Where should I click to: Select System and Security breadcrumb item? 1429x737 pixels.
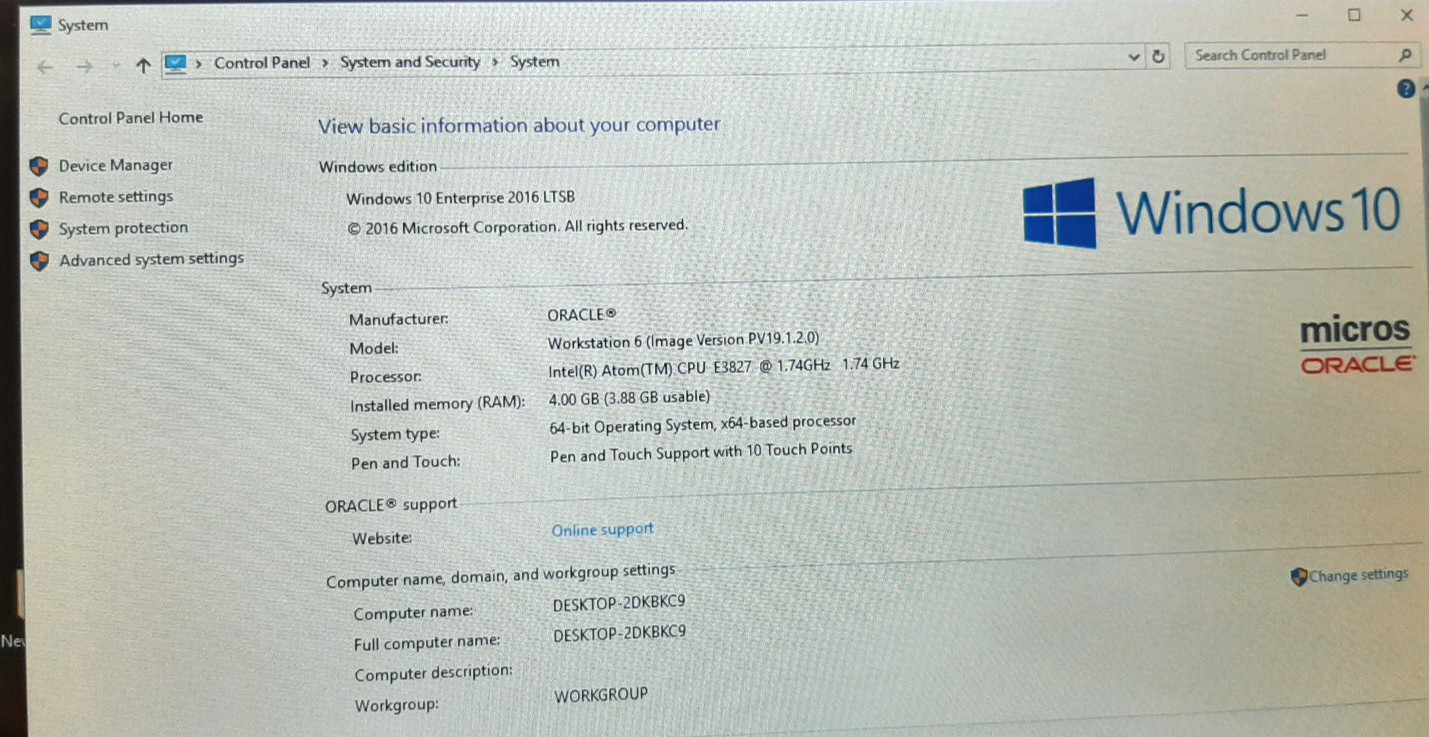click(410, 62)
